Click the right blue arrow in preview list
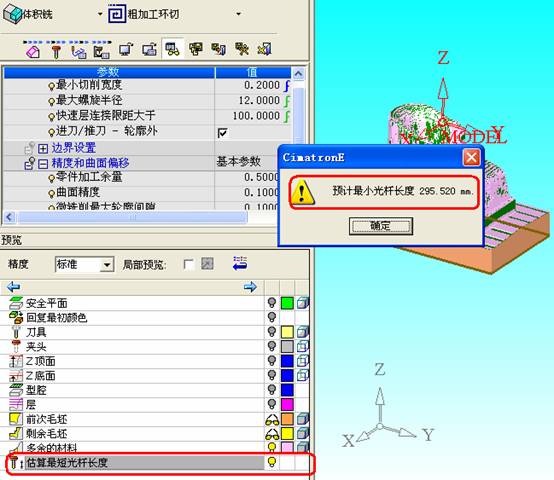This screenshot has height=480, width=554. click(x=250, y=287)
